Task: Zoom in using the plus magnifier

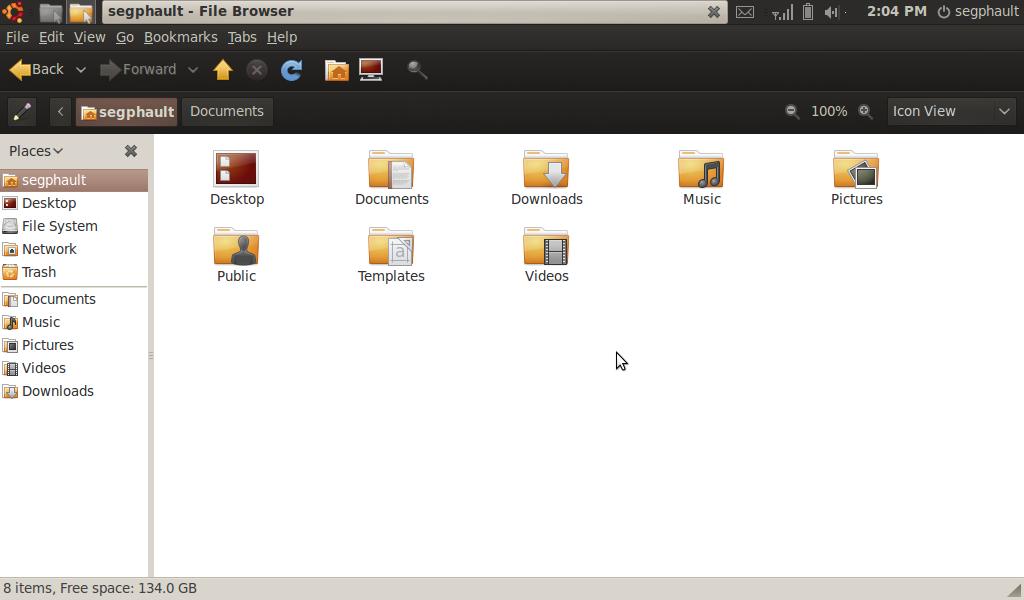Action: pos(866,112)
